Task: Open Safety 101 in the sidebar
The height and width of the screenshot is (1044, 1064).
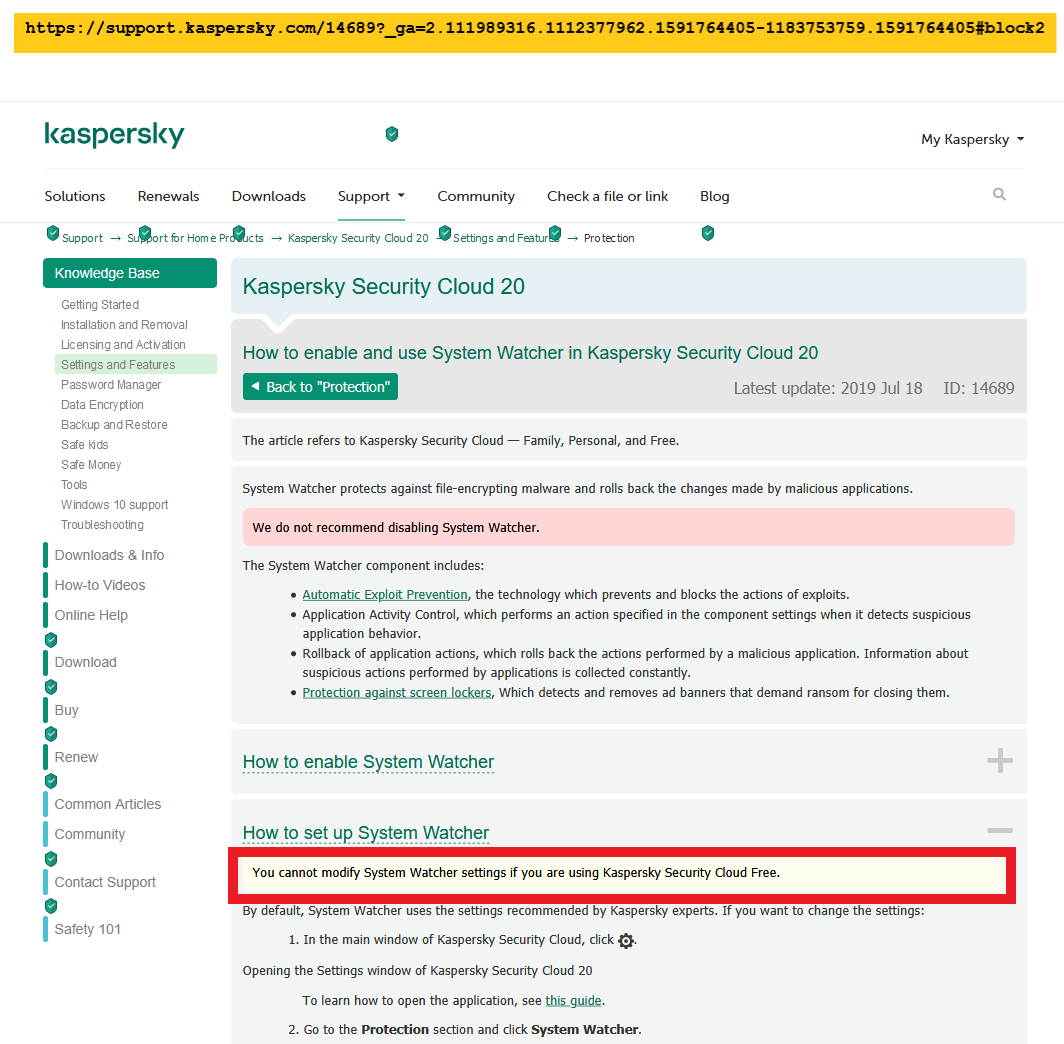Action: [88, 929]
